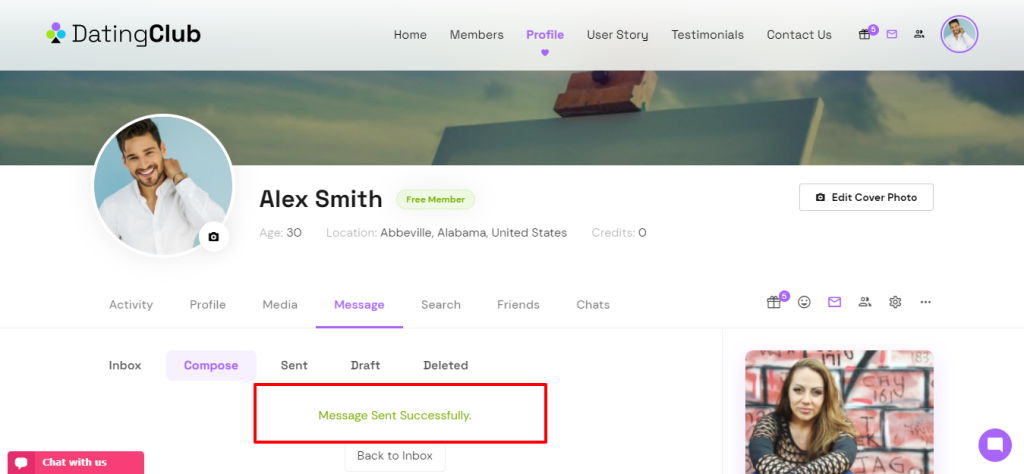The image size is (1024, 474).
Task: Open the Sent messages tab
Action: [294, 365]
